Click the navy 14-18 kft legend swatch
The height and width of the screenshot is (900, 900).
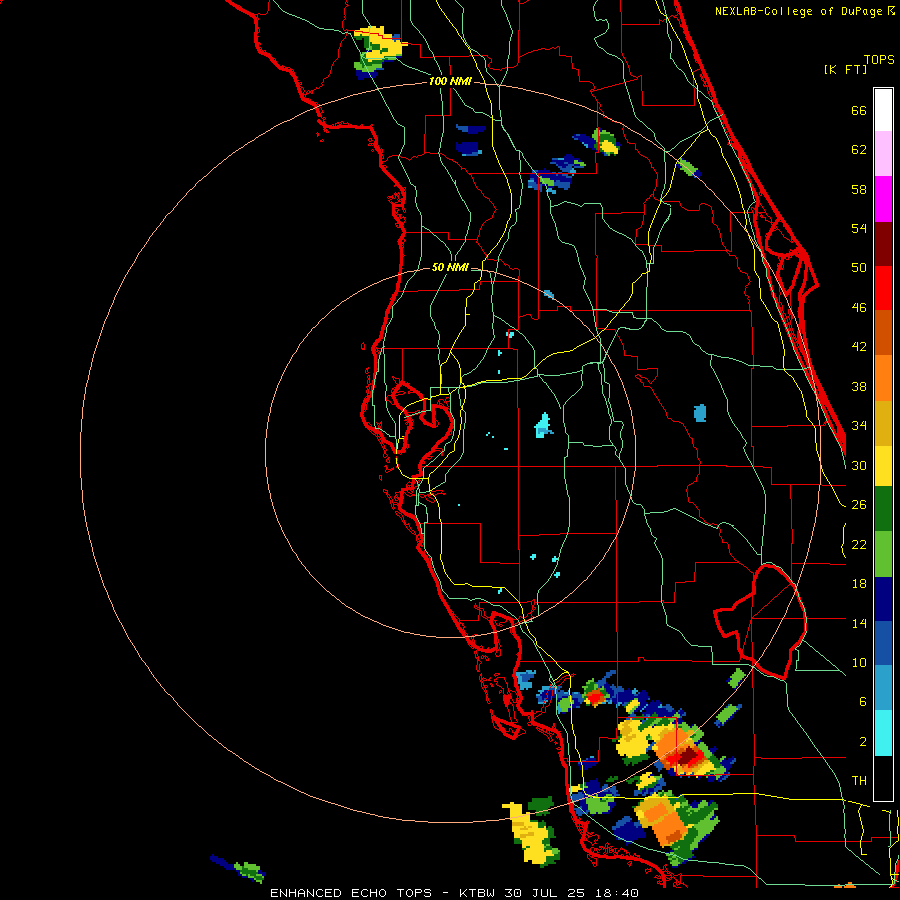[x=883, y=599]
